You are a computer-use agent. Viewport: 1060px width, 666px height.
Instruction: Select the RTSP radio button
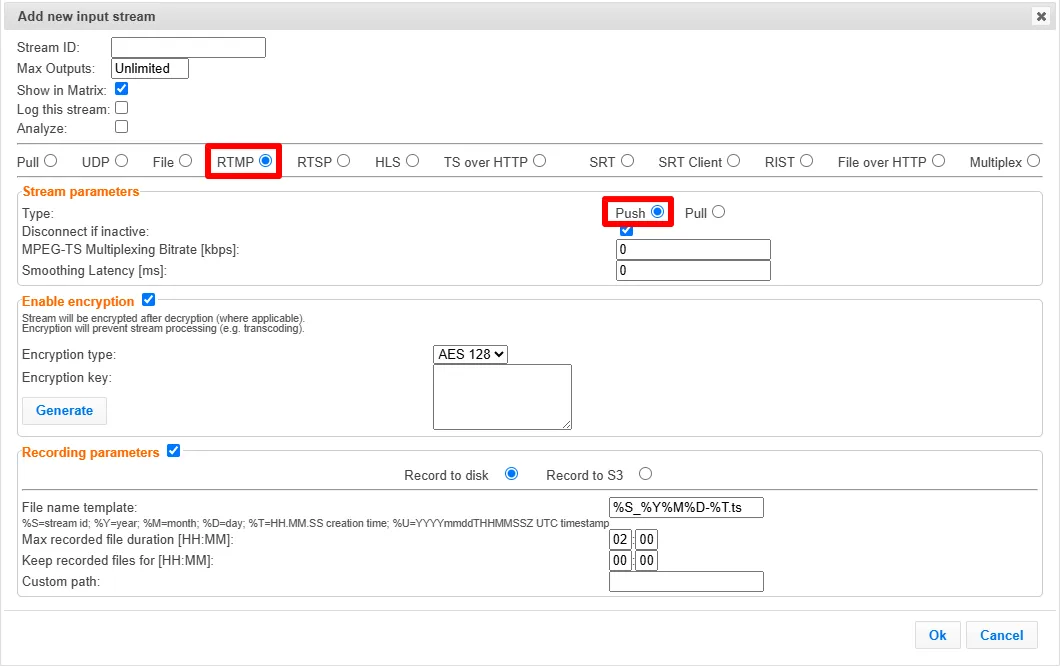(x=344, y=161)
